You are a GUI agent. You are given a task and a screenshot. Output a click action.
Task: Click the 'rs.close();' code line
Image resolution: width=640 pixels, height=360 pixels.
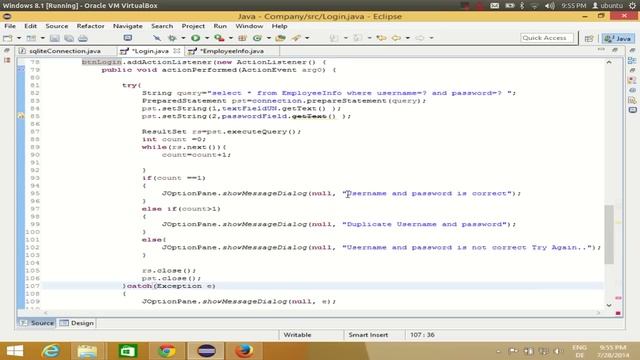[169, 270]
